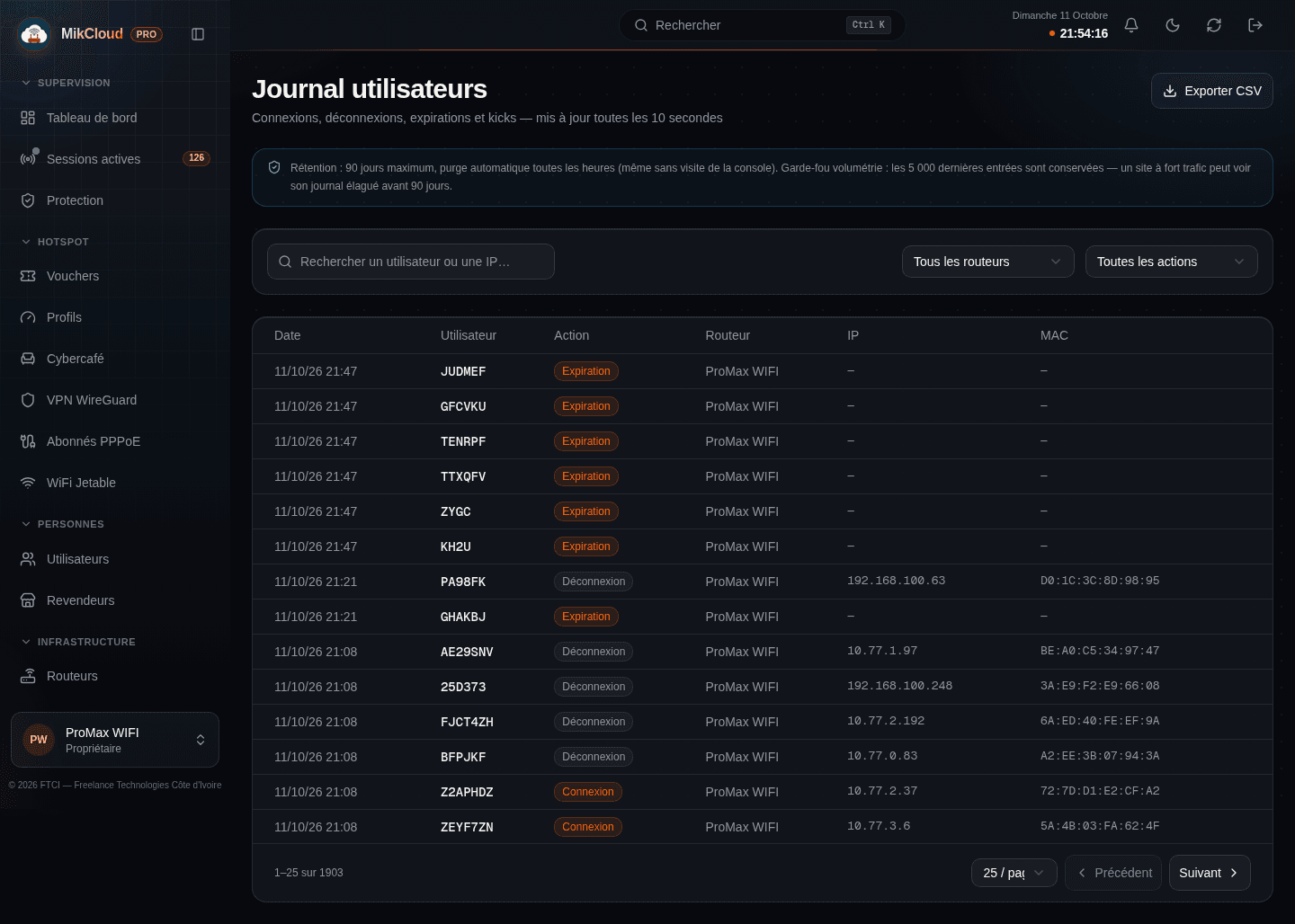
Task: Click IP address 192.168.100.63
Action: click(897, 581)
